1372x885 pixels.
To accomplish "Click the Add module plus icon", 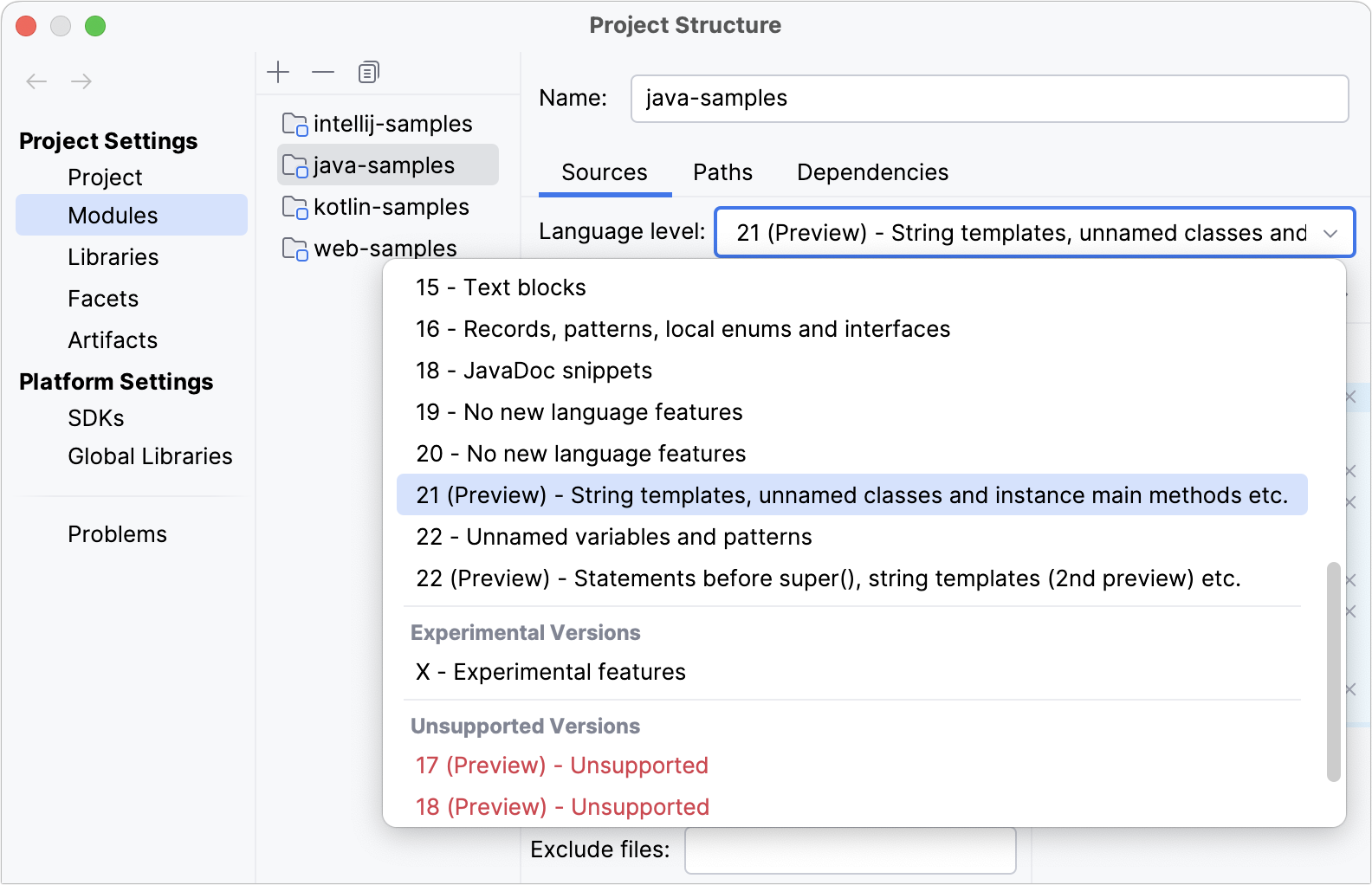I will click(x=278, y=72).
